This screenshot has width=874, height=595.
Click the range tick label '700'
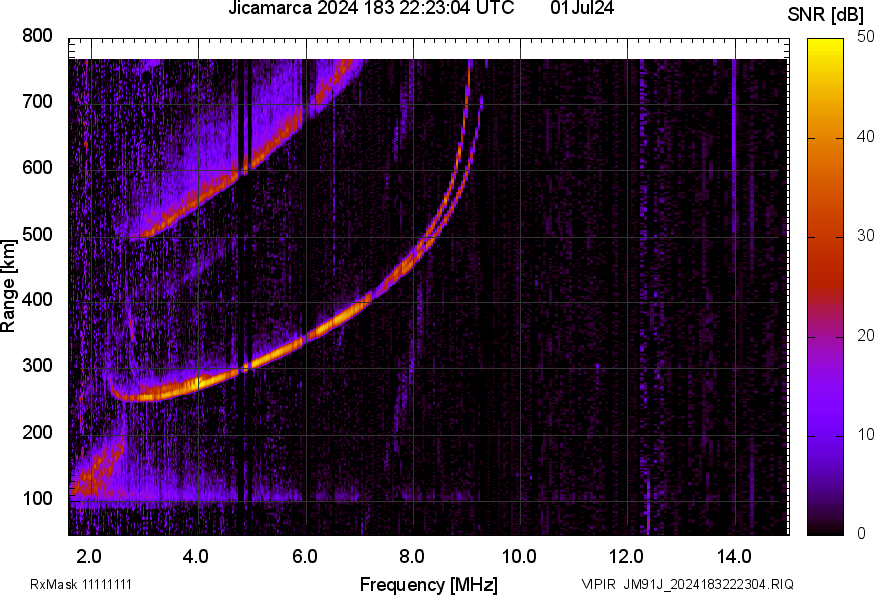point(37,101)
